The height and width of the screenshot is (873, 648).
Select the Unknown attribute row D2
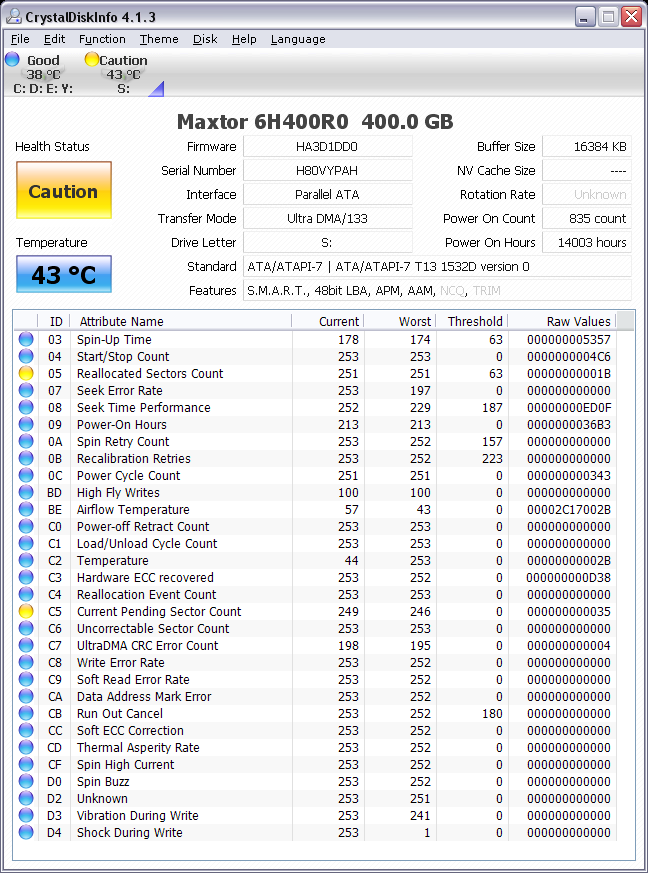tap(316, 798)
